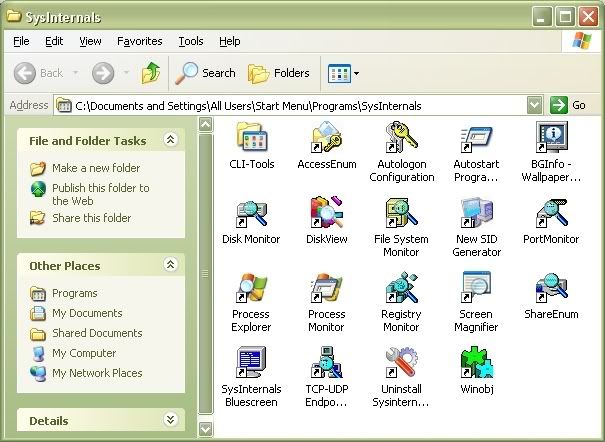
Task: Select the Autologon Configuration shortcut icon
Action: click(402, 137)
